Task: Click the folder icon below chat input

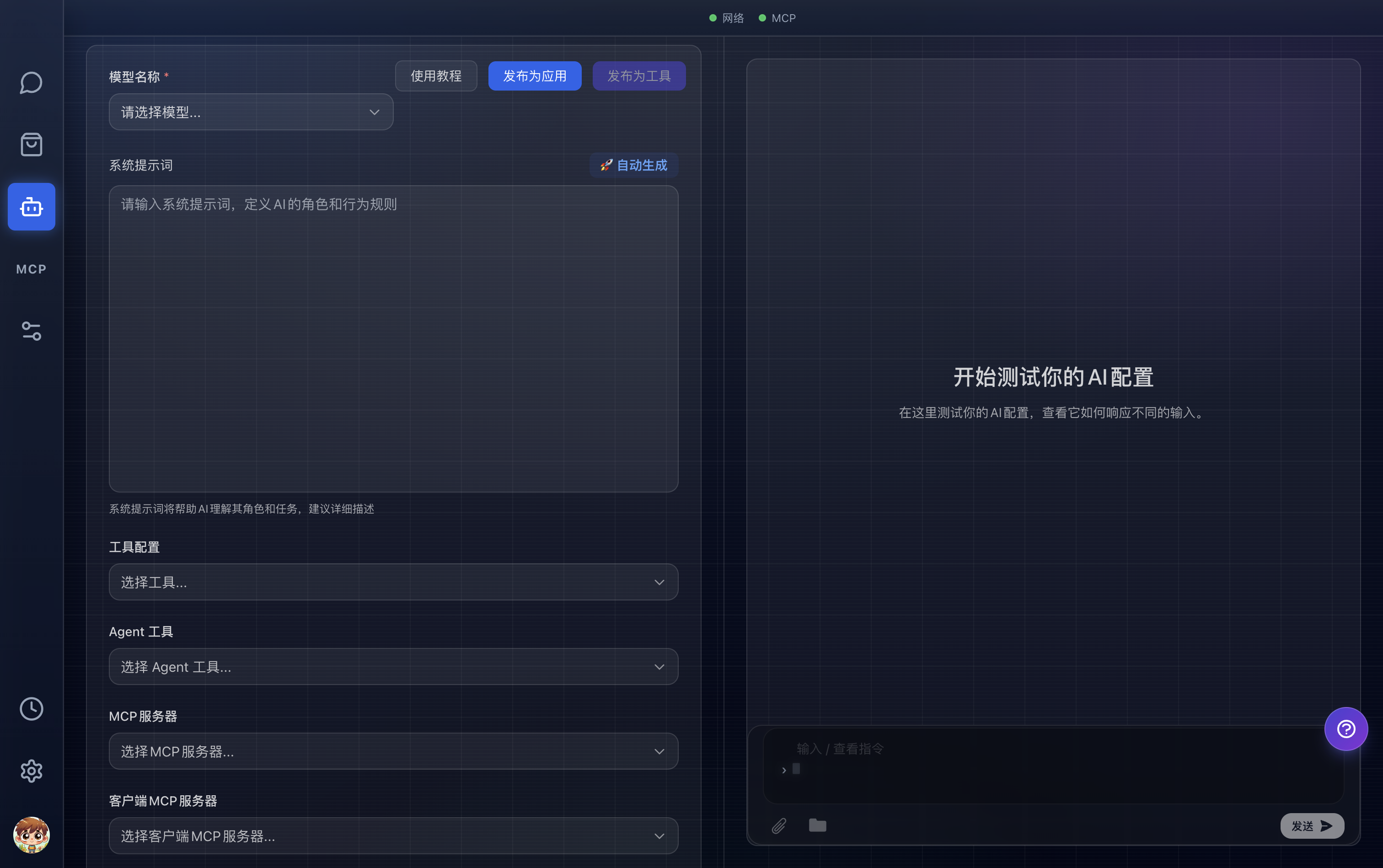Action: point(817,825)
